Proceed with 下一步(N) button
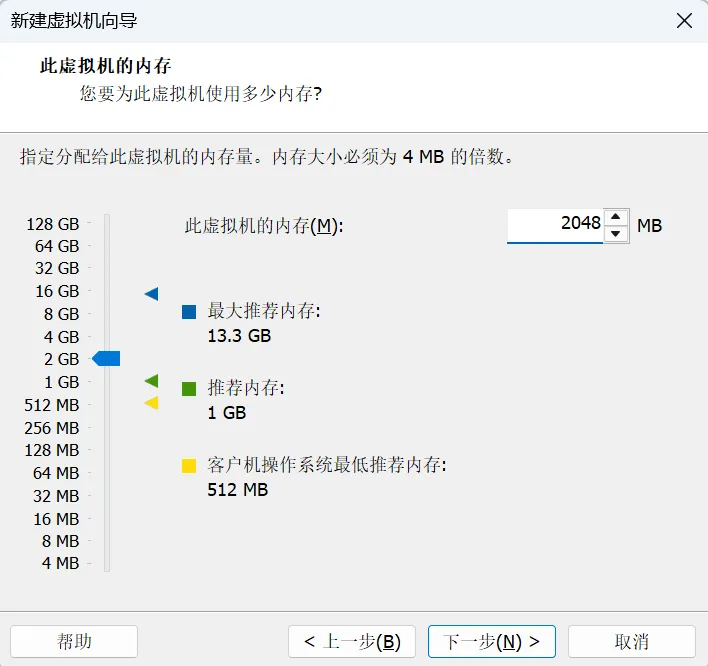The width and height of the screenshot is (708, 666). (x=492, y=641)
